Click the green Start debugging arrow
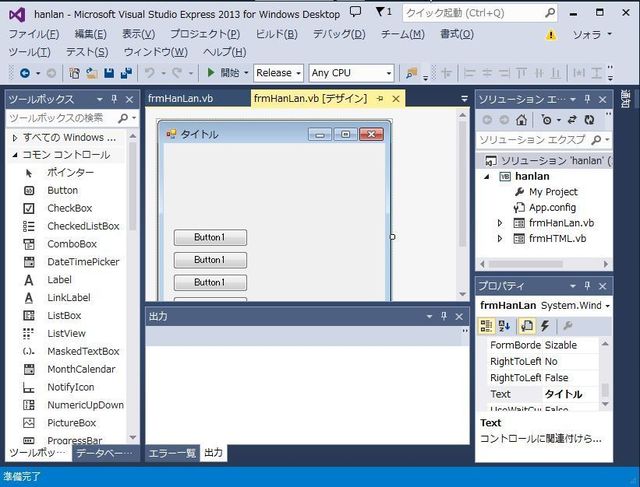This screenshot has height=487, width=640. pyautogui.click(x=211, y=73)
